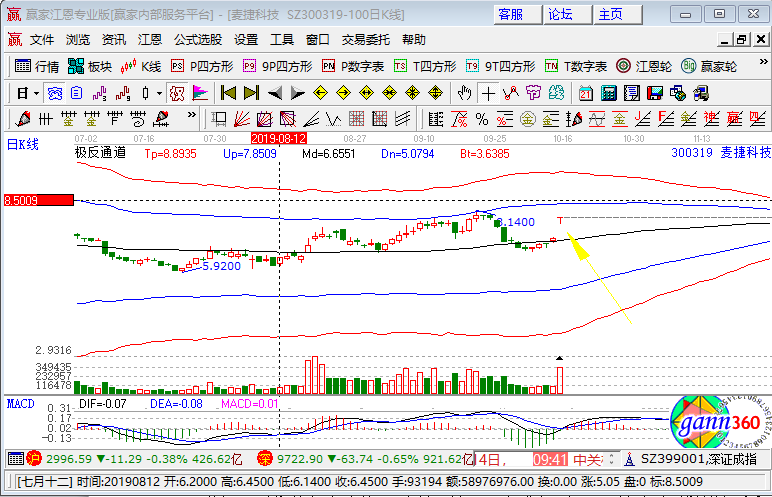Viewport: 772px width, 497px height.
Task: Click the 主页 home page button
Action: (618, 14)
